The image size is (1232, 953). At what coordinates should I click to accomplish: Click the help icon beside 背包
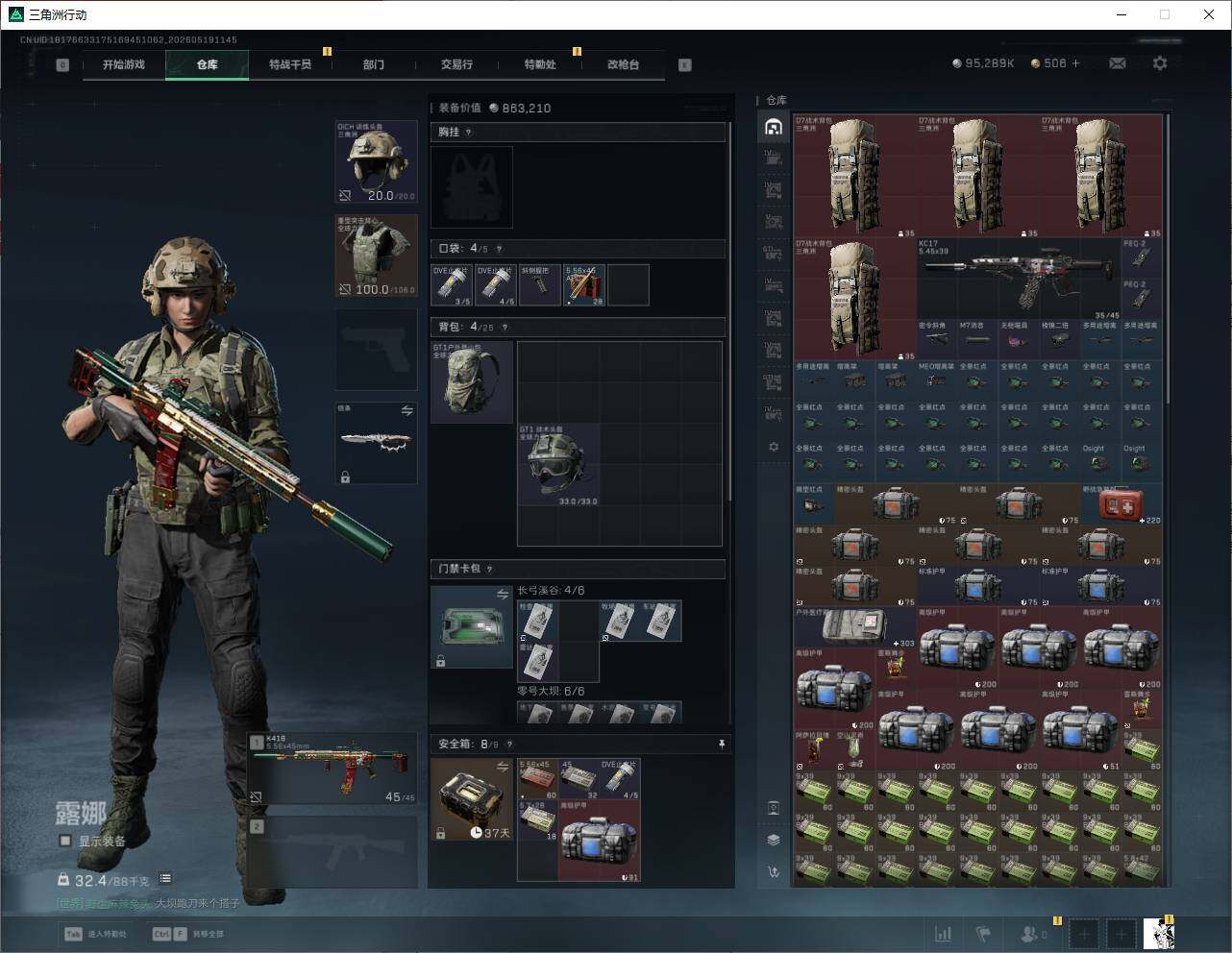point(505,328)
